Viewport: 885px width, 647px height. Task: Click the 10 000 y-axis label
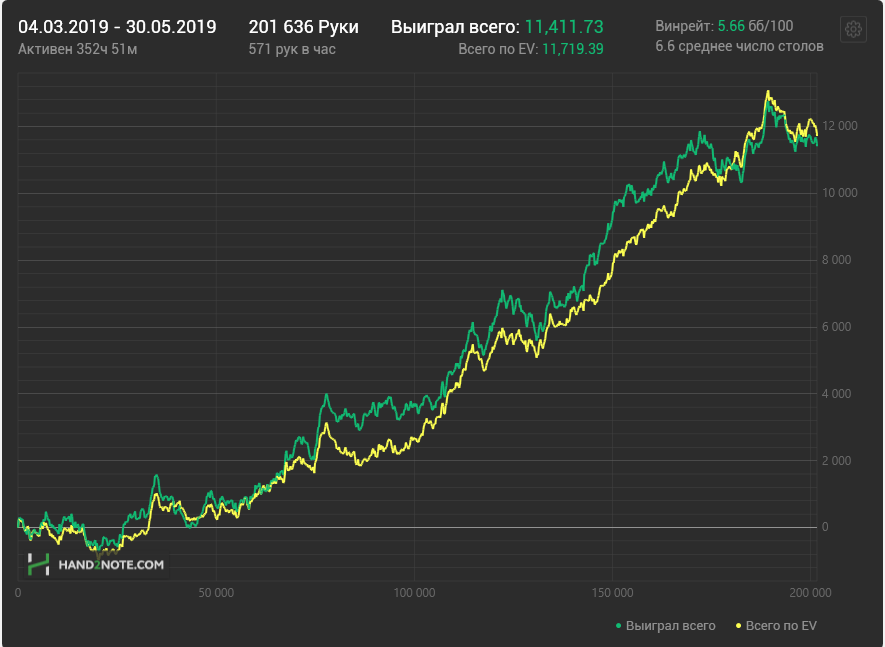point(839,193)
